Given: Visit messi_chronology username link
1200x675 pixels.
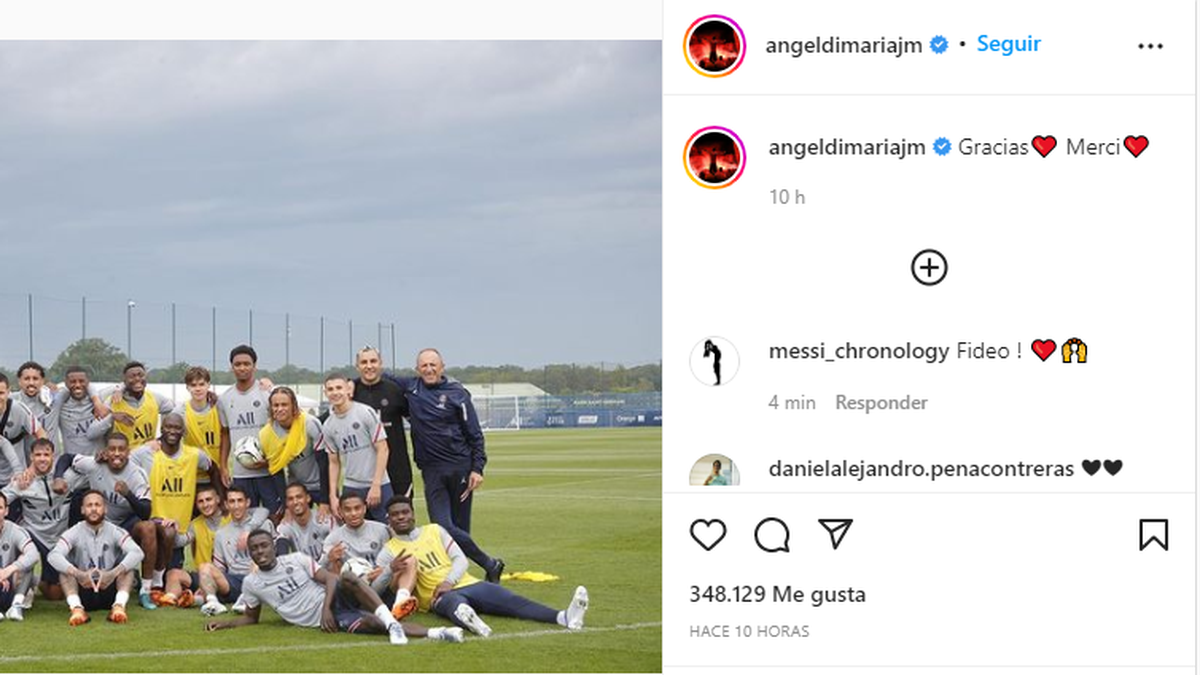Looking at the screenshot, I should pyautogui.click(x=859, y=351).
